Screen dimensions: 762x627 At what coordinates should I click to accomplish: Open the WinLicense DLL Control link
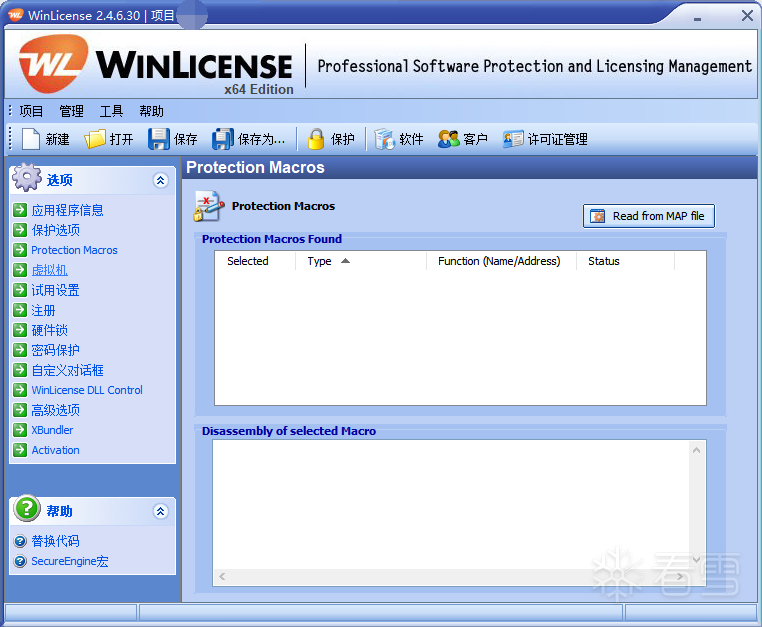coord(87,390)
